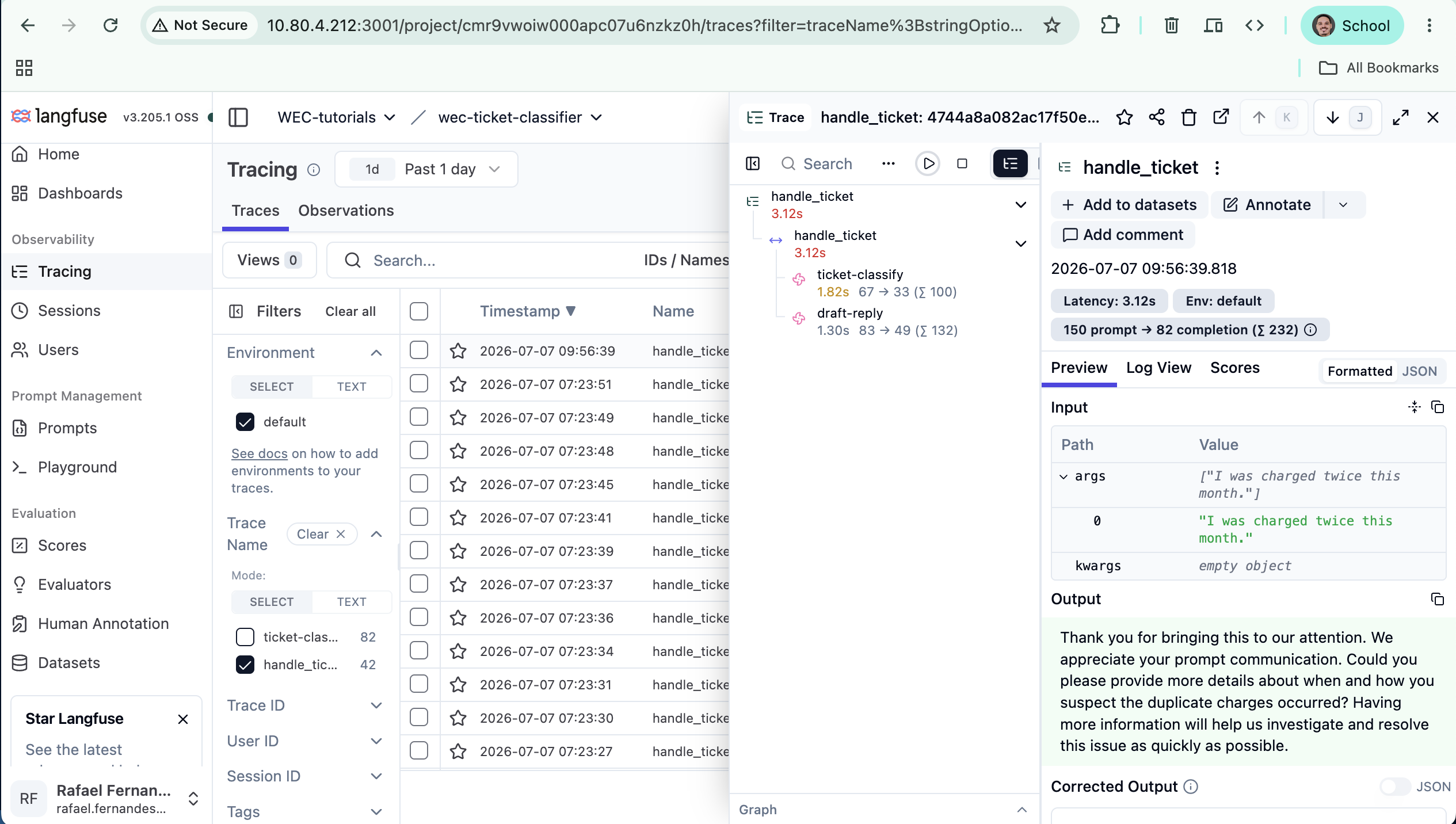1456x824 pixels.
Task: Star the 09:56:39 trace row
Action: click(458, 351)
